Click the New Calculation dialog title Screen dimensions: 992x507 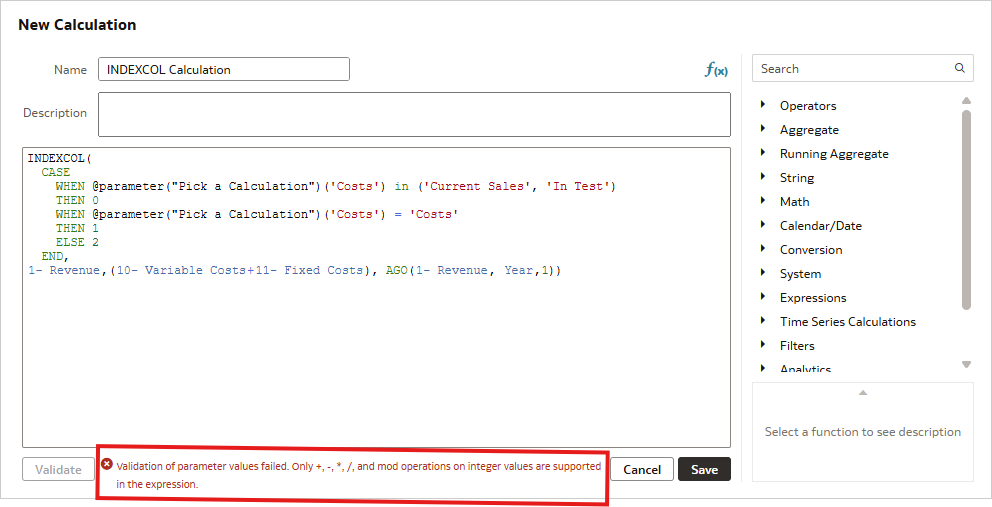(77, 25)
